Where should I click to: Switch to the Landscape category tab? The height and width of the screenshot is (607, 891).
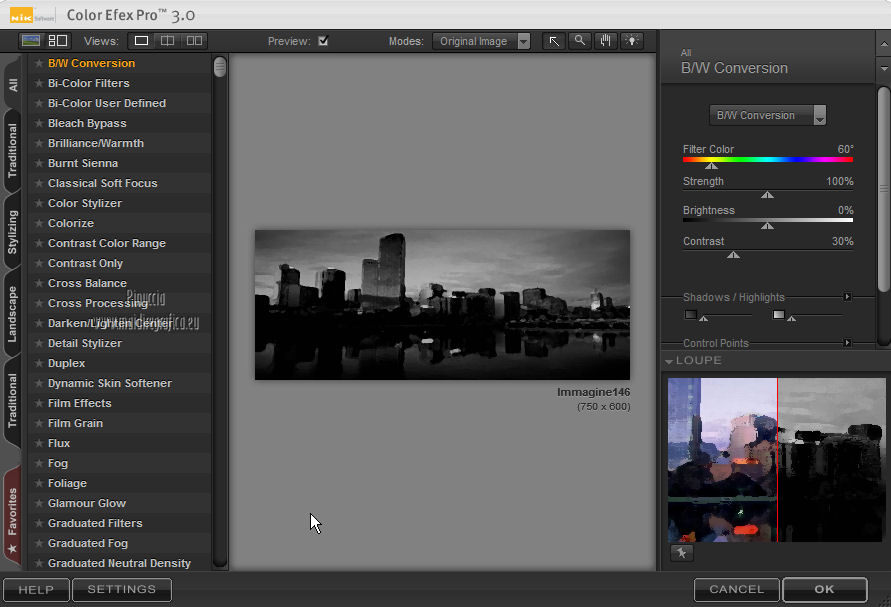[13, 314]
